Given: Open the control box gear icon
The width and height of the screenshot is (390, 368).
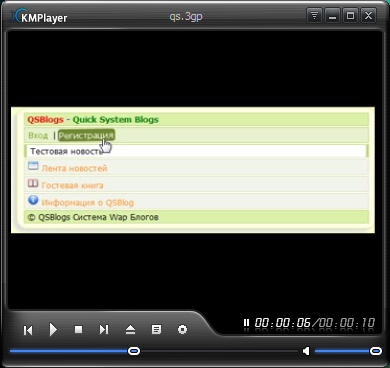Looking at the screenshot, I should [x=182, y=329].
